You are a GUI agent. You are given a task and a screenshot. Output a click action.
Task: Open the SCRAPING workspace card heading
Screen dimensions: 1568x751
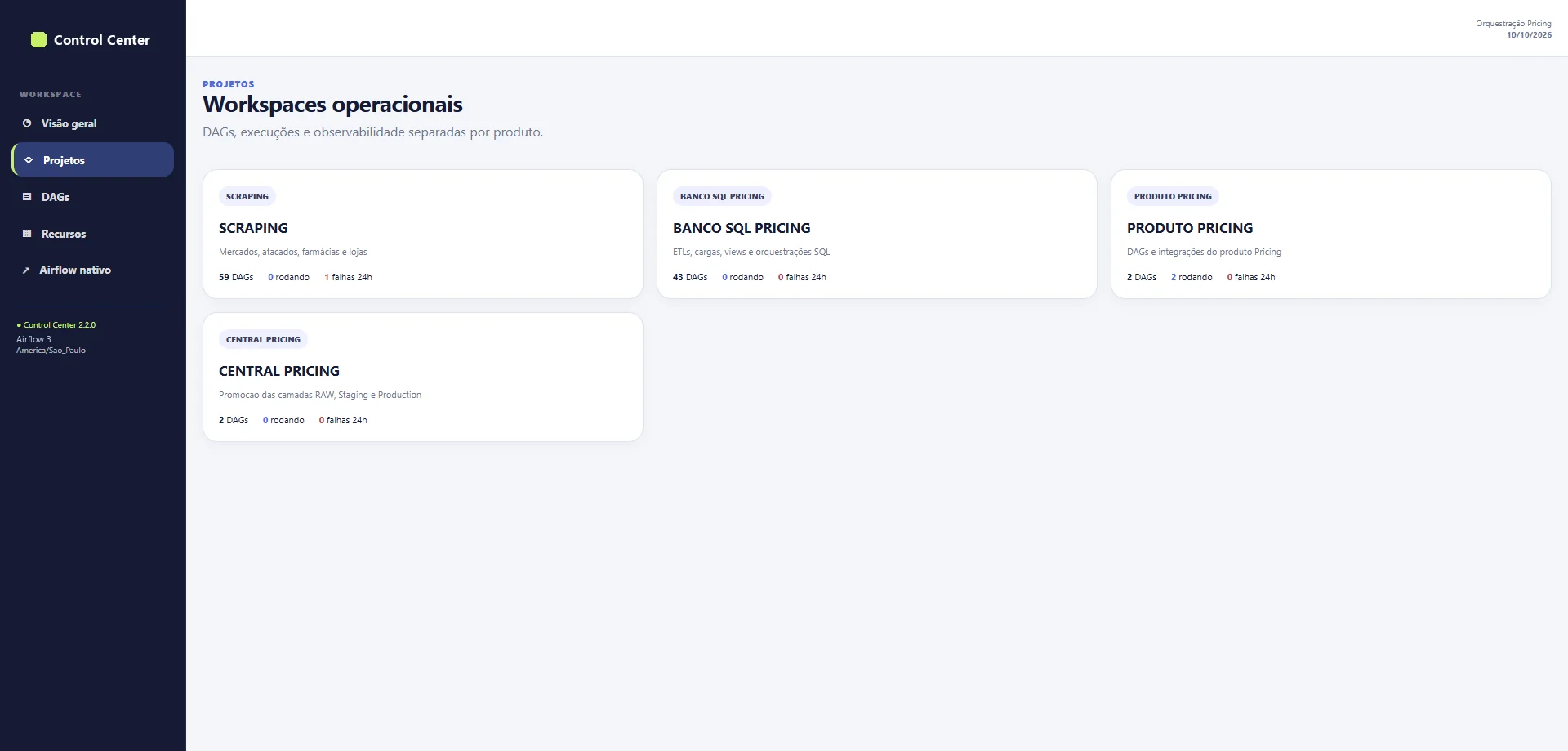[253, 228]
